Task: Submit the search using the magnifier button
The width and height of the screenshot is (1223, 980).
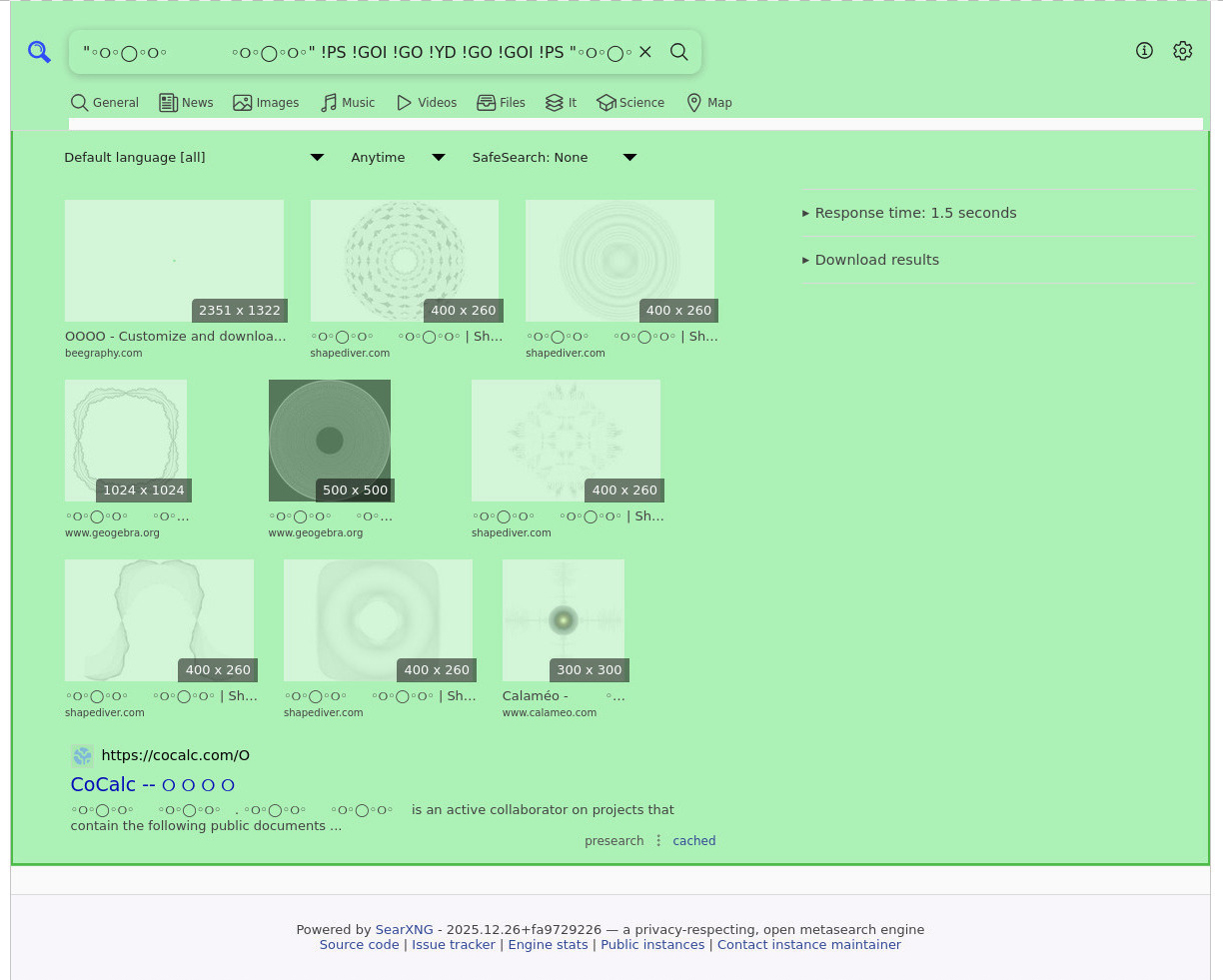Action: pyautogui.click(x=679, y=52)
